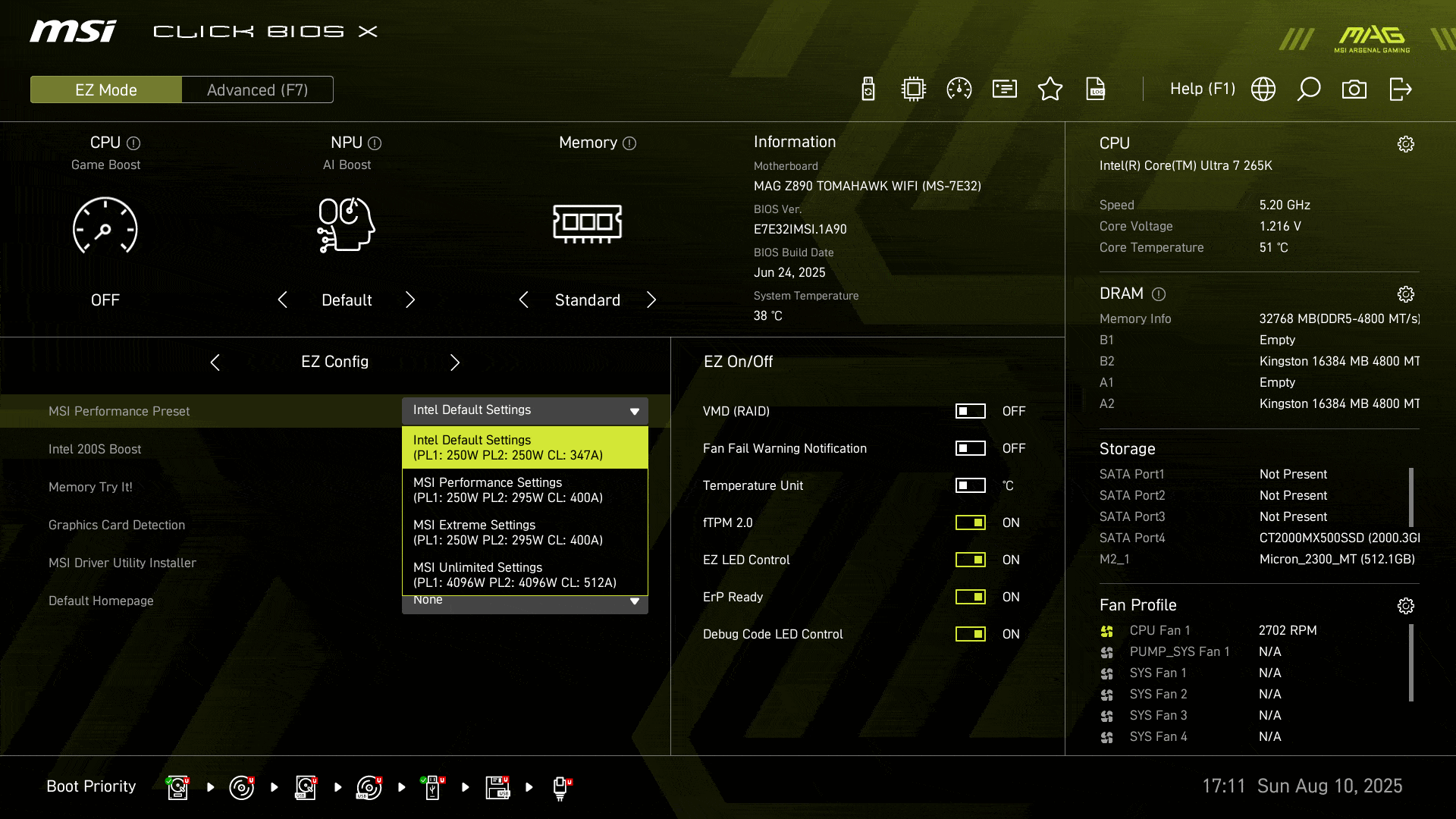Toggle EZ LED Control switch
Screen dimensions: 1456x819
(x=971, y=560)
